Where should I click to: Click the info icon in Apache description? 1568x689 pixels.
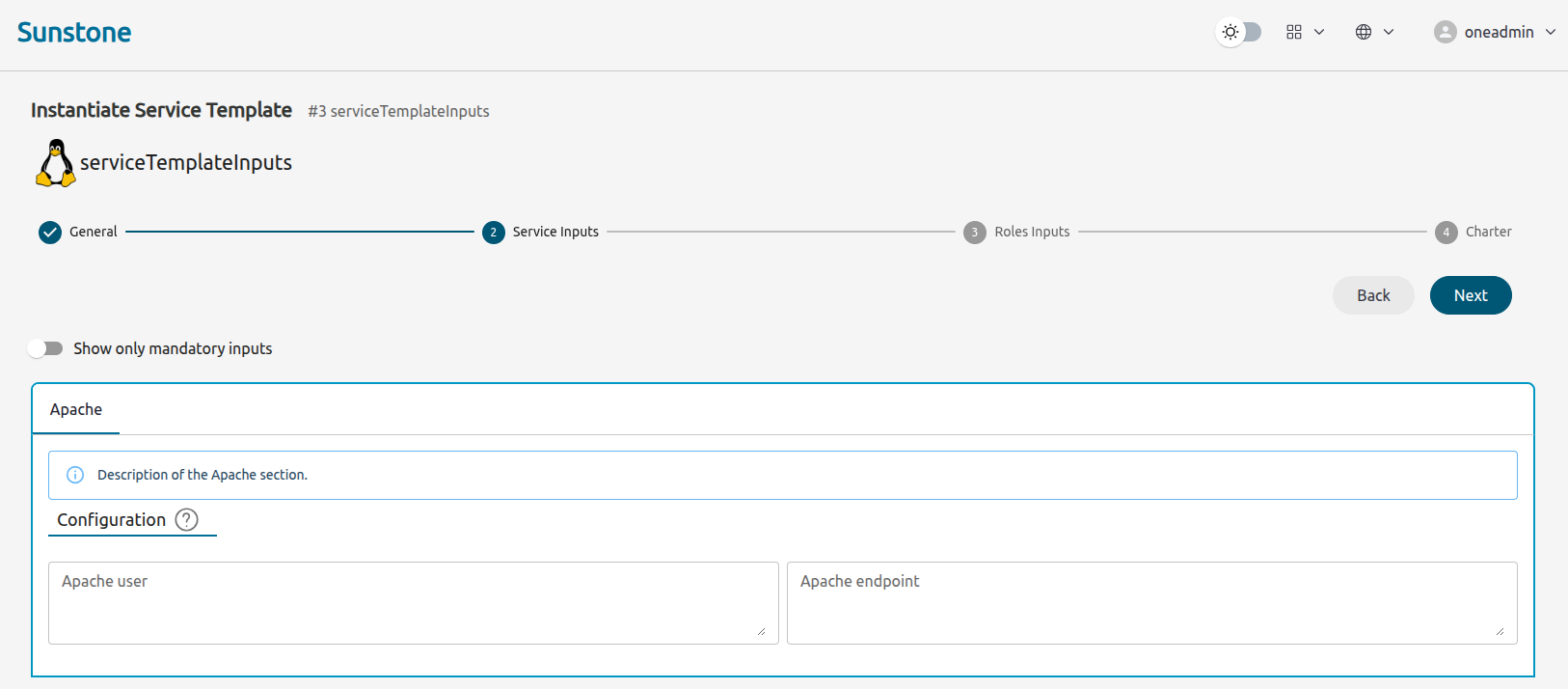(x=75, y=475)
